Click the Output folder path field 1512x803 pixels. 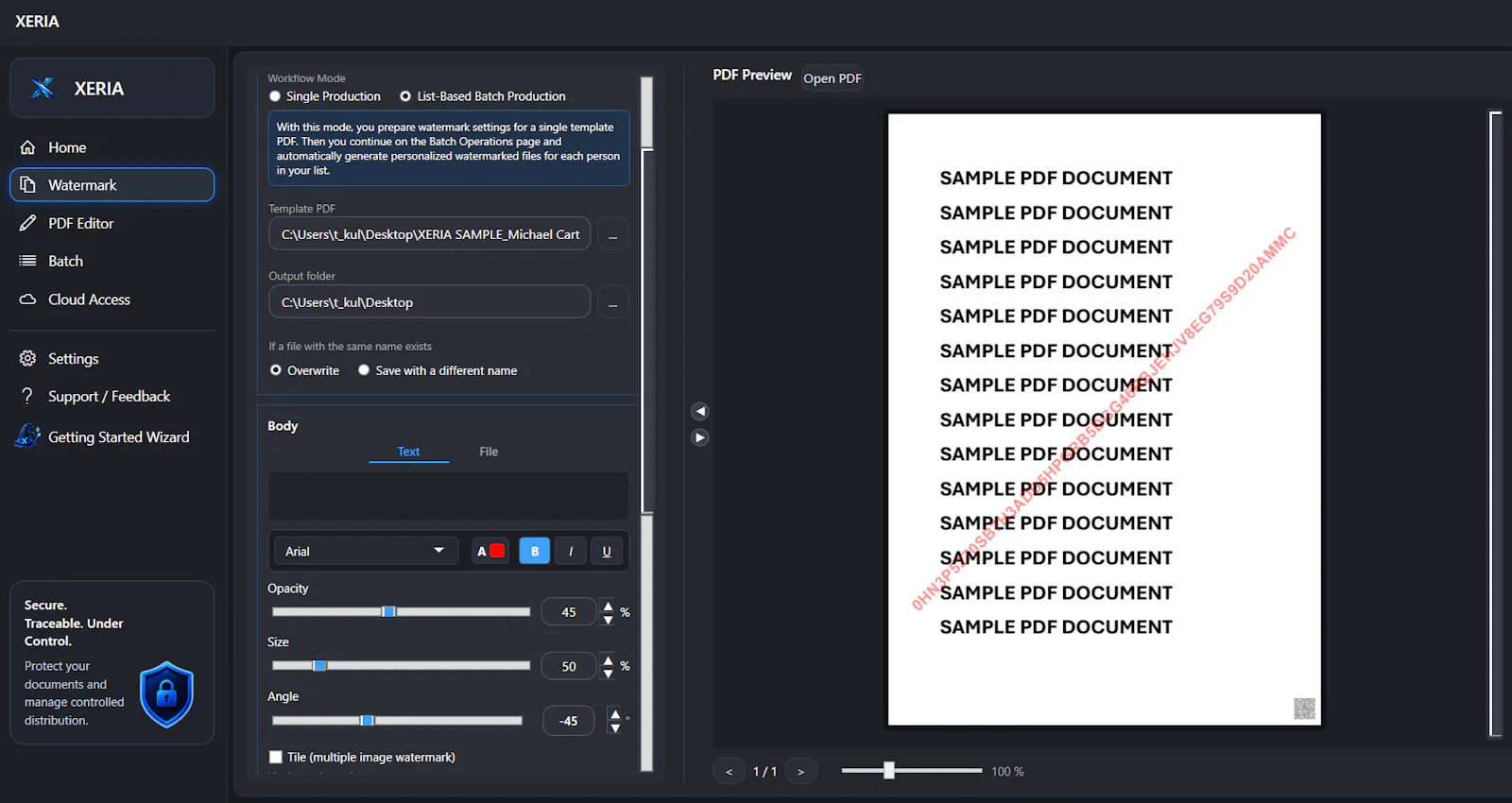point(430,302)
